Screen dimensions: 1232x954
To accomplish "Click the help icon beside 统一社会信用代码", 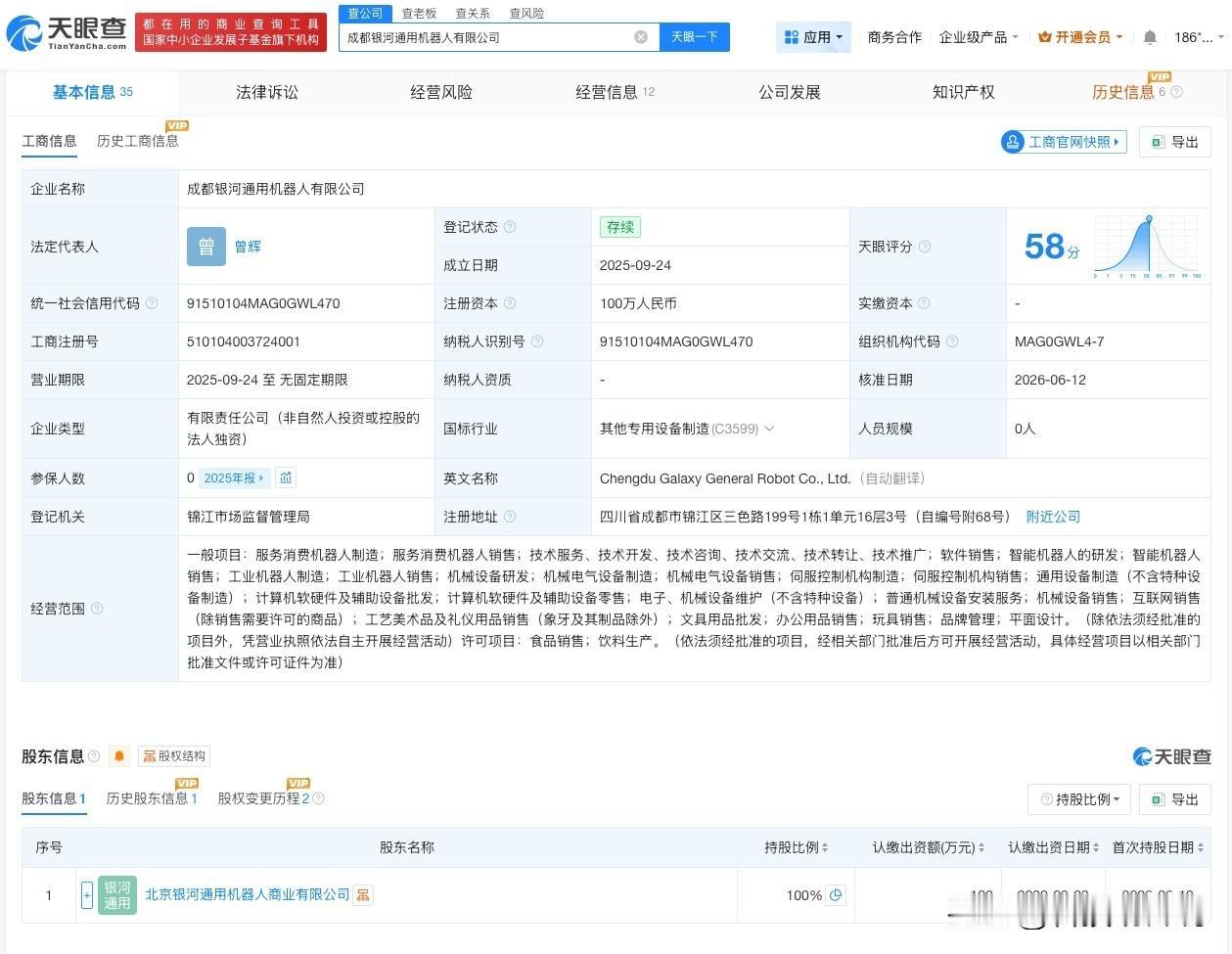I will [152, 303].
